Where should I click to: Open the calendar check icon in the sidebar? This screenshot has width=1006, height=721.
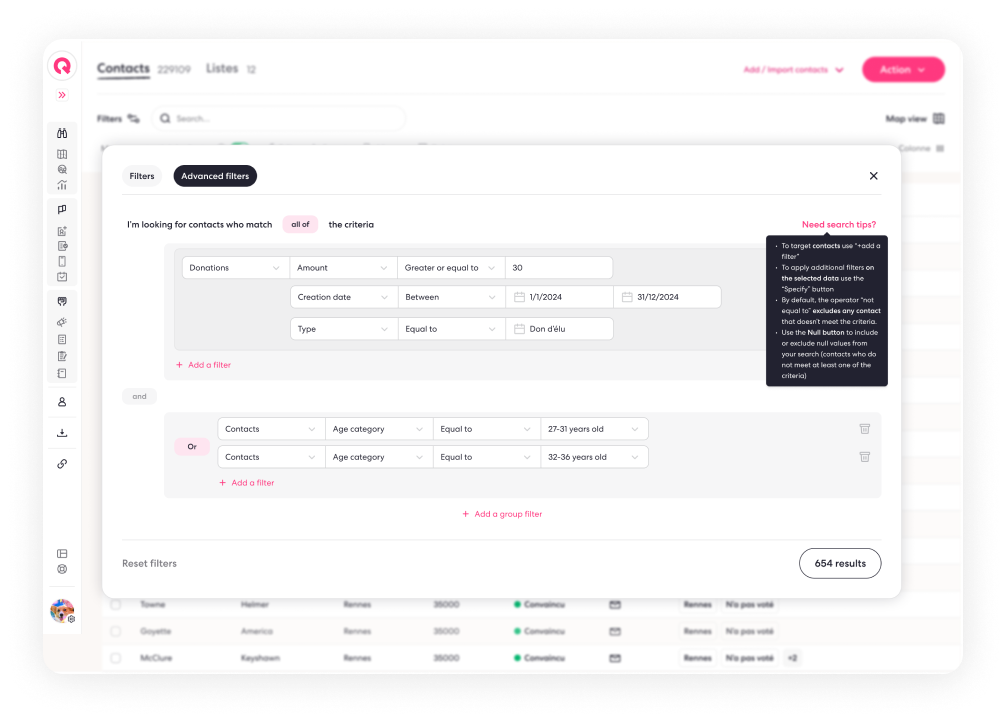tap(62, 277)
